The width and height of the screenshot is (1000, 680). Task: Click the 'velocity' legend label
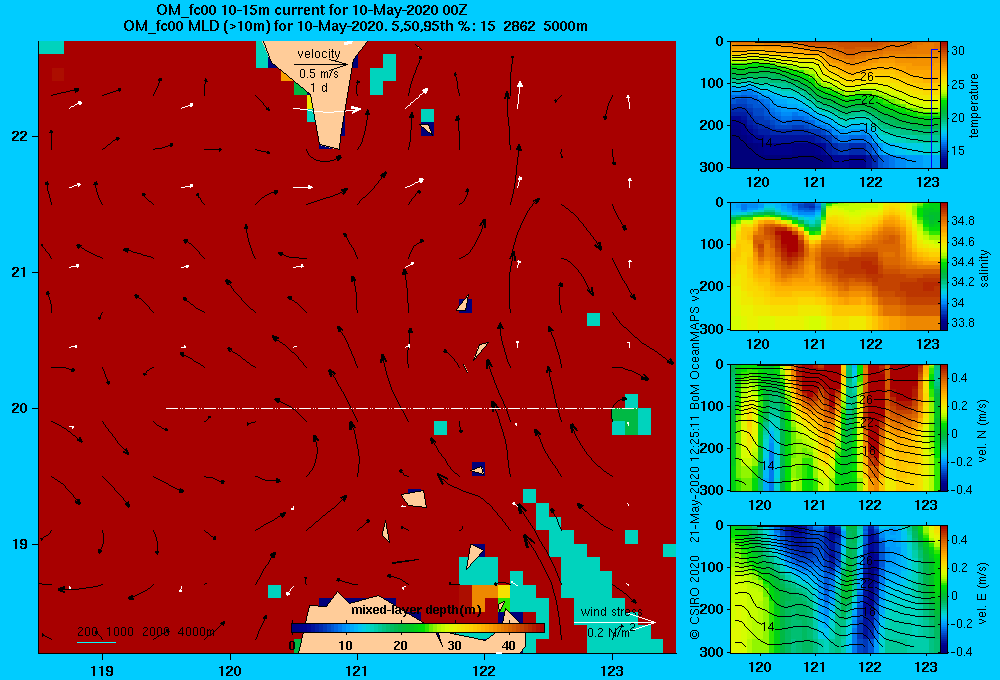tap(319, 54)
